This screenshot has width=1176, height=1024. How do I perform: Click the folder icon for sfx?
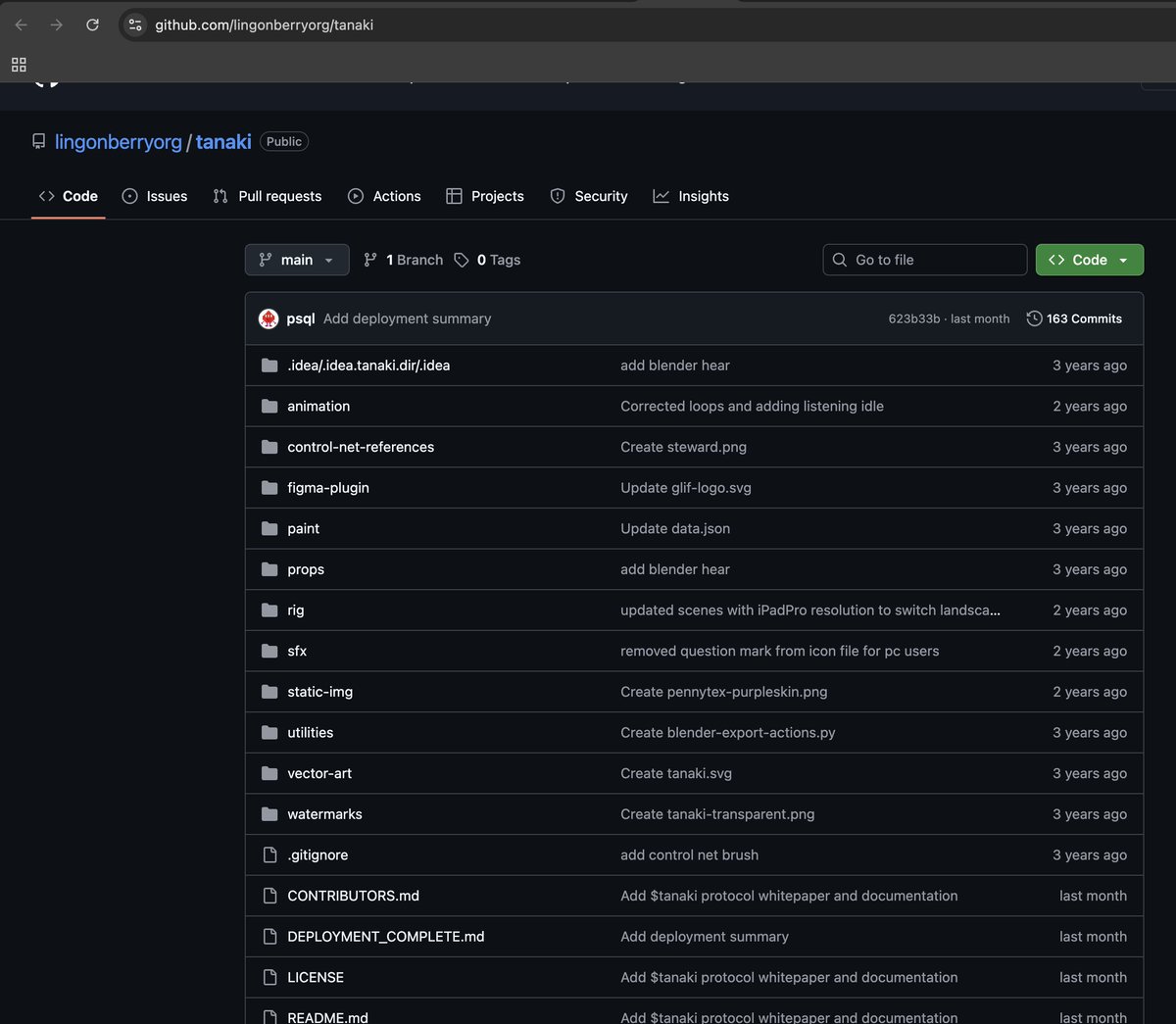[269, 651]
